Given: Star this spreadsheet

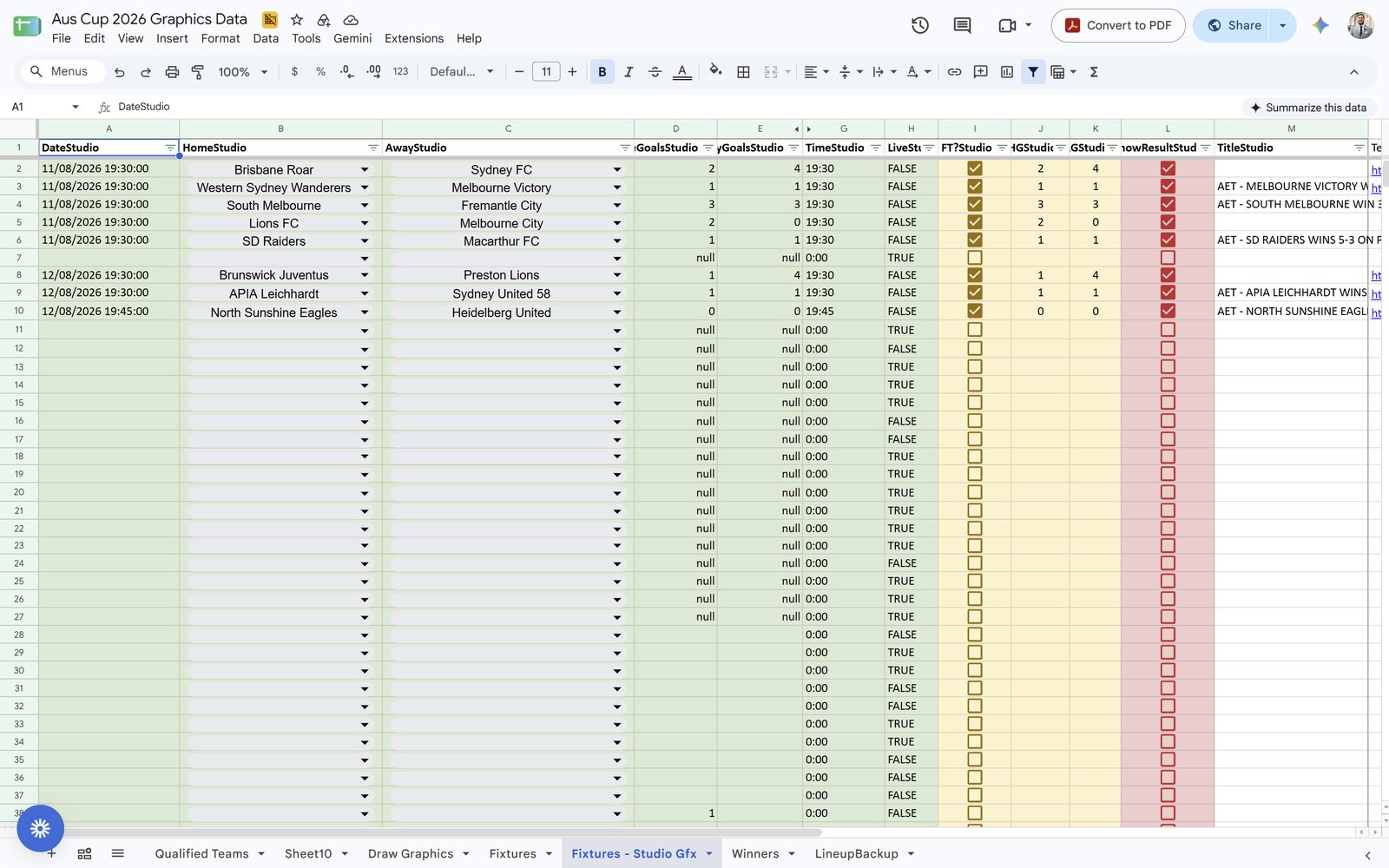Looking at the screenshot, I should click(297, 19).
